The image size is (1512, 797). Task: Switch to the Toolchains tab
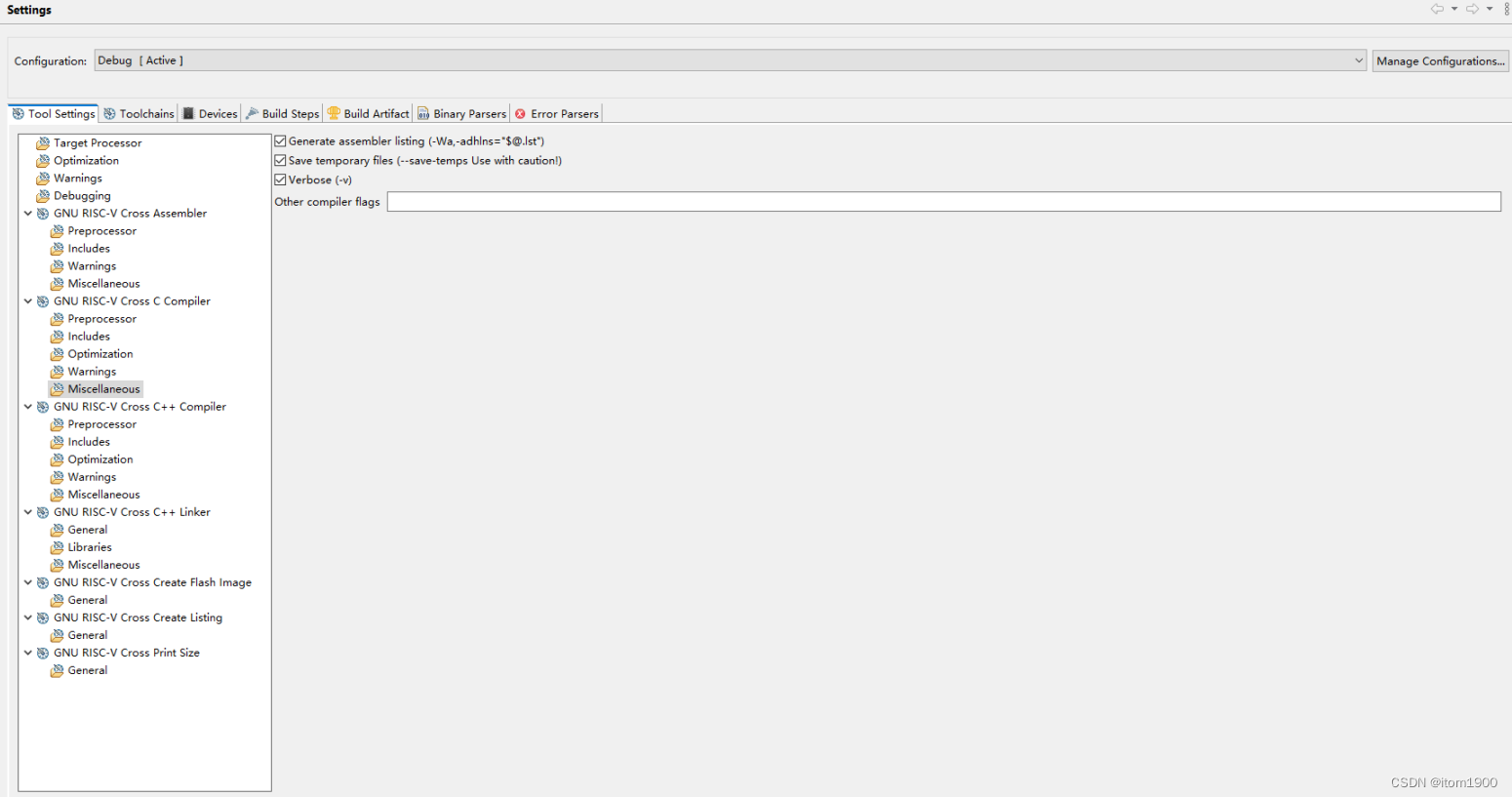[x=139, y=114]
